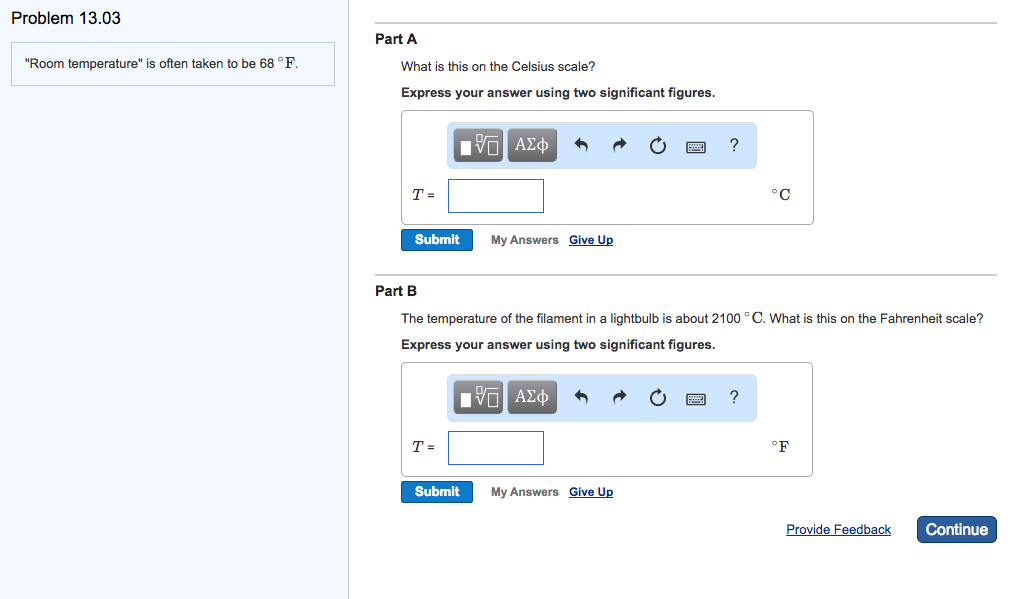Click the redo arrow in Part A toolbar
This screenshot has height=599, width=1012.
pyautogui.click(x=619, y=144)
